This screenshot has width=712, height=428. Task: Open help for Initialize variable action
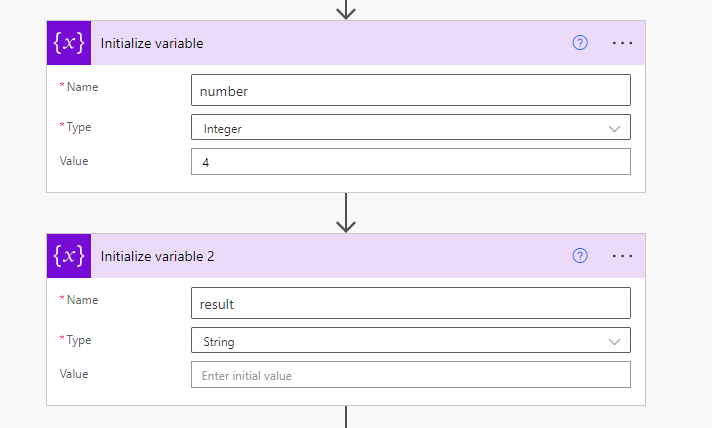click(x=580, y=43)
